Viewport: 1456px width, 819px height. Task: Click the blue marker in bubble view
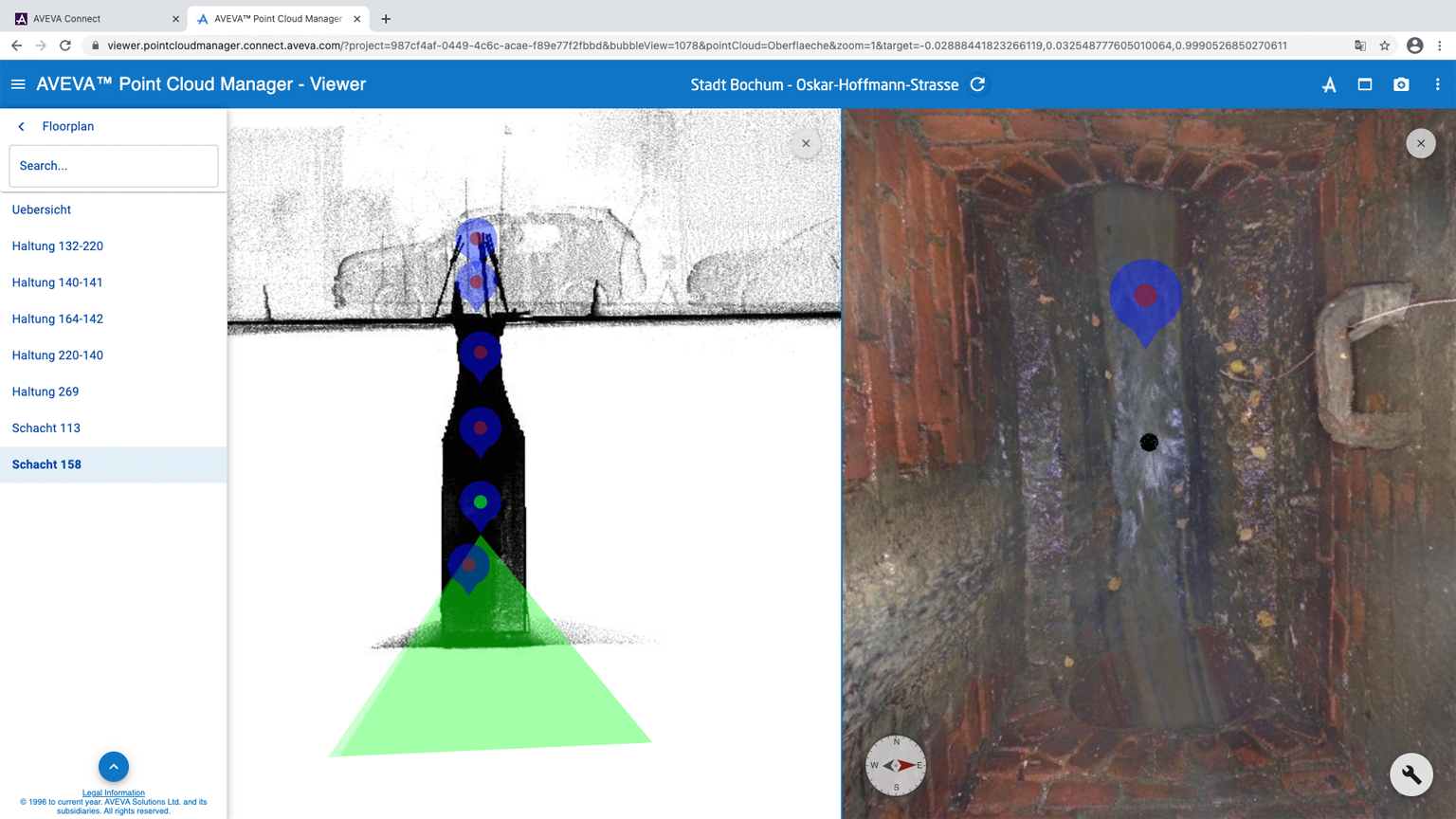point(1145,296)
